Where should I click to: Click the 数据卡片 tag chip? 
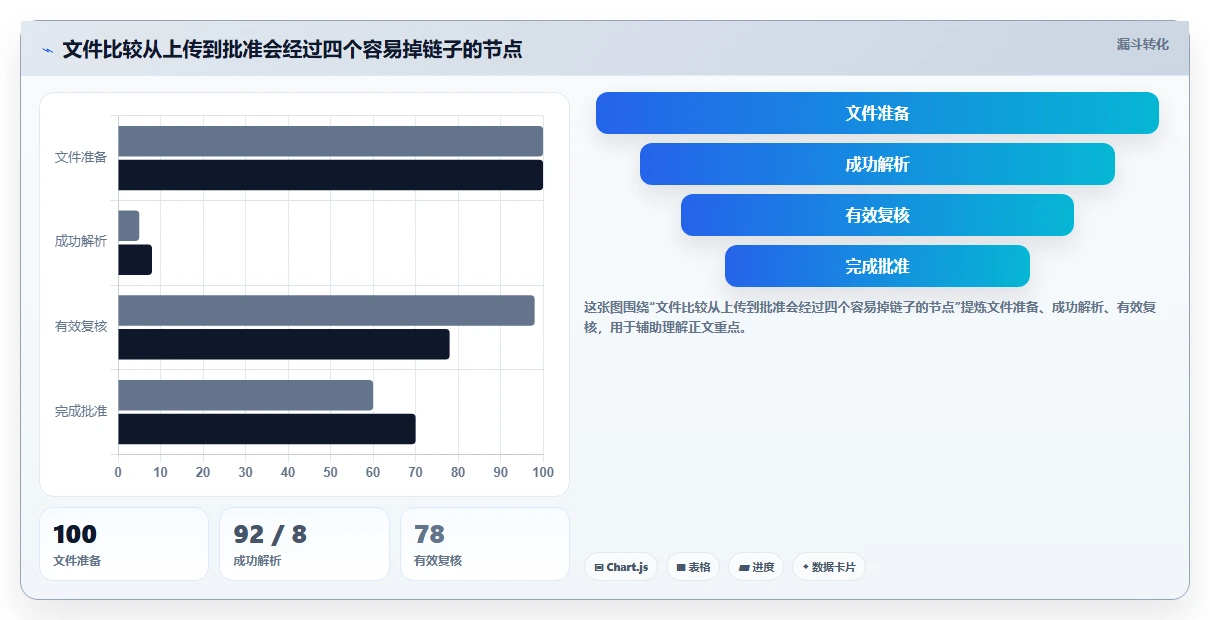tap(828, 567)
